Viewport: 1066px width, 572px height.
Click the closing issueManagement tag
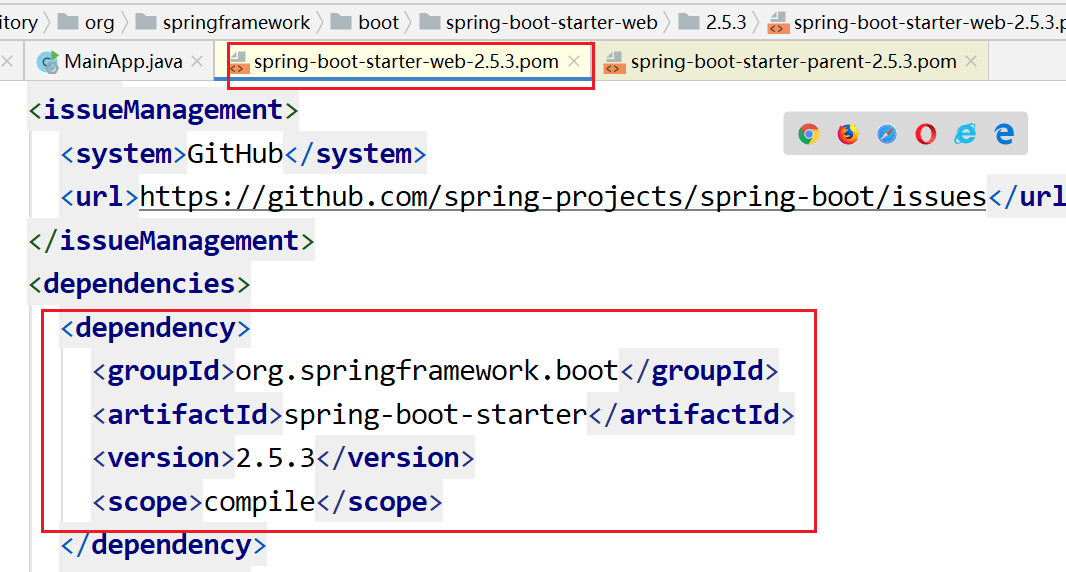171,241
